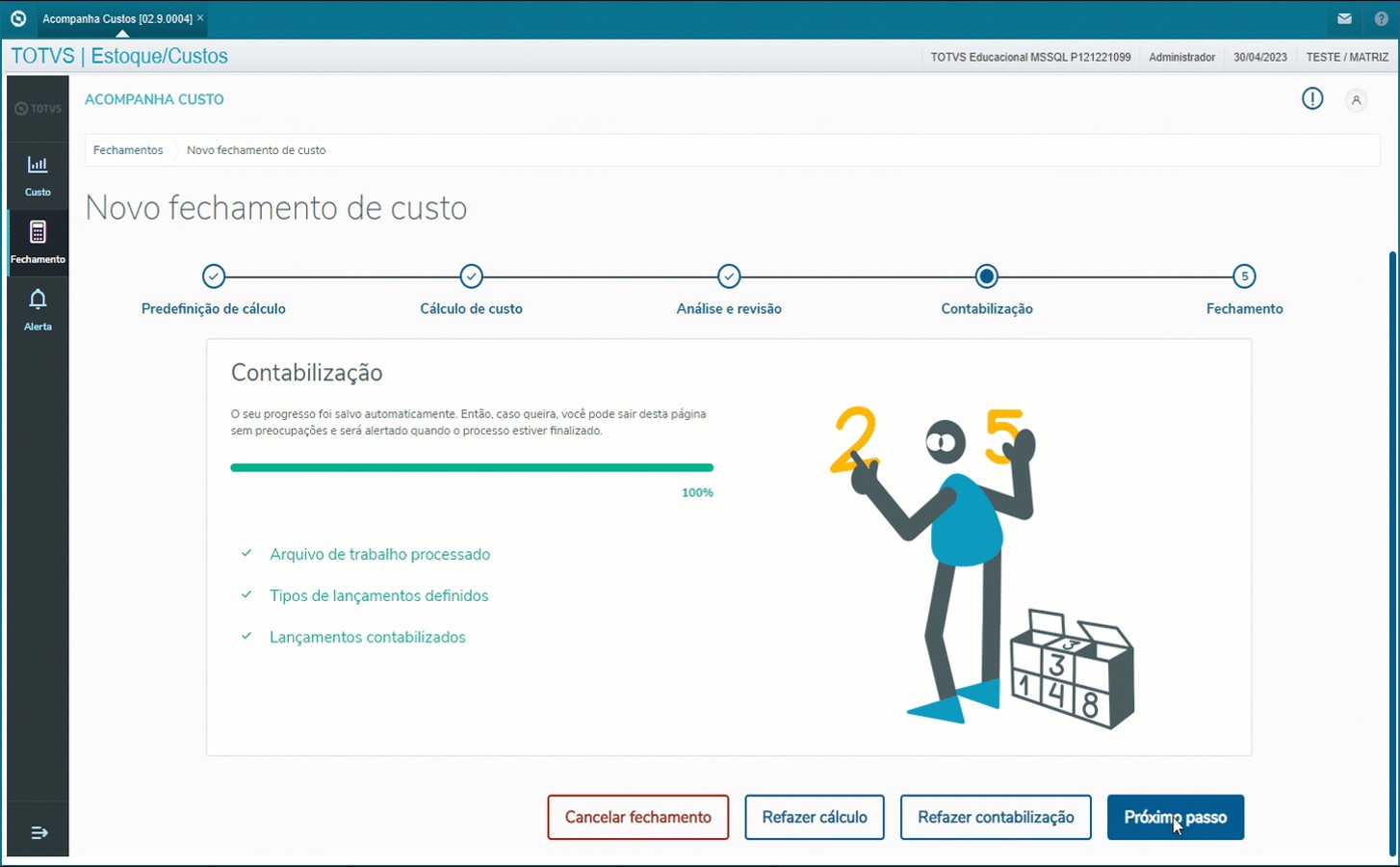Screen dimensions: 1400x867
Task: Click the Refazer cálculo button
Action: [x=815, y=817]
